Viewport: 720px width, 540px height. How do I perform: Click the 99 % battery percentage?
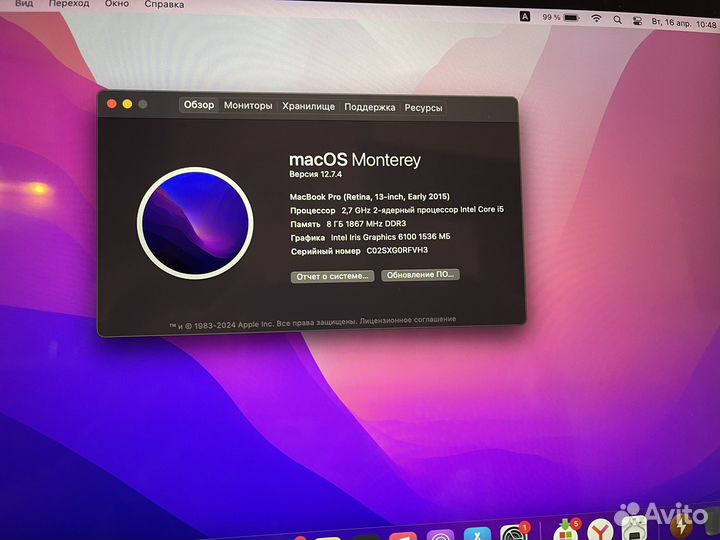click(551, 17)
